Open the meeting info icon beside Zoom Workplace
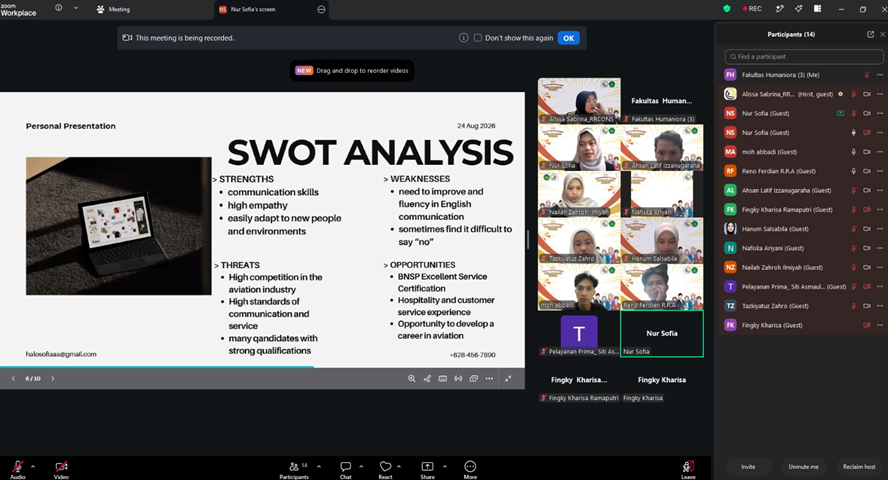 [59, 8]
